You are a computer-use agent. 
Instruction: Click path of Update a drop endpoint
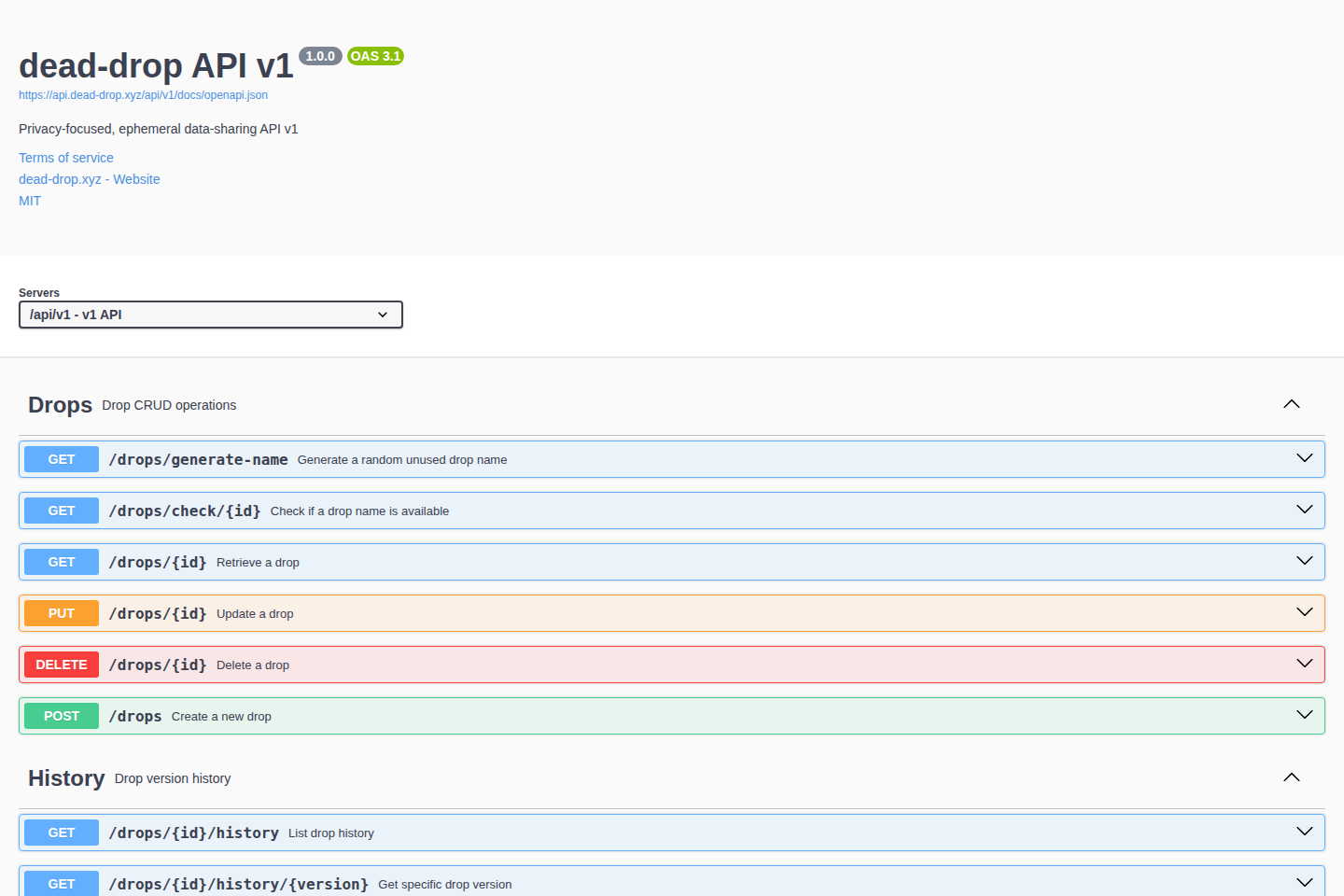click(x=158, y=613)
